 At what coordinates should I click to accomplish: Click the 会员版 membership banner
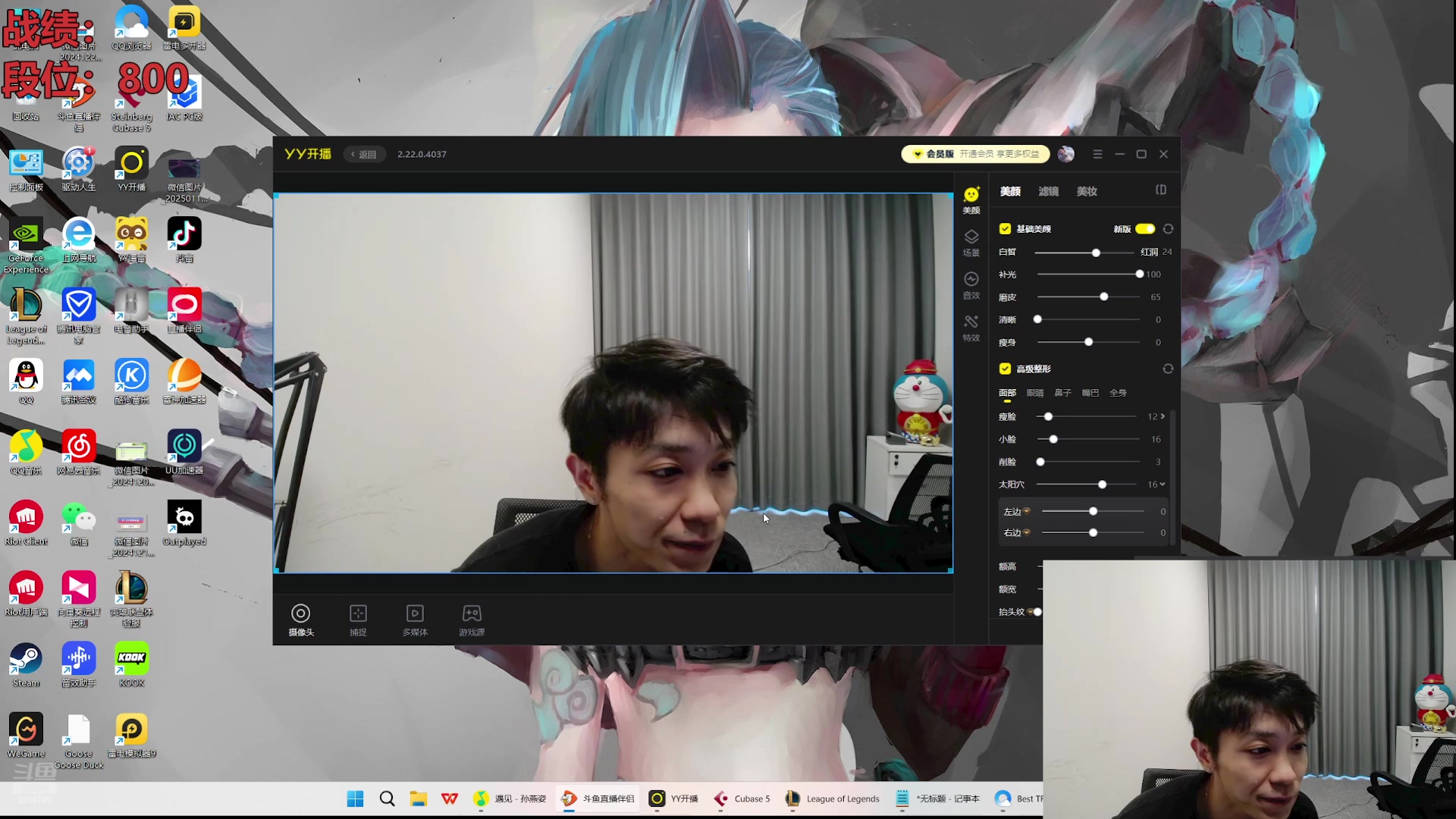pos(975,154)
